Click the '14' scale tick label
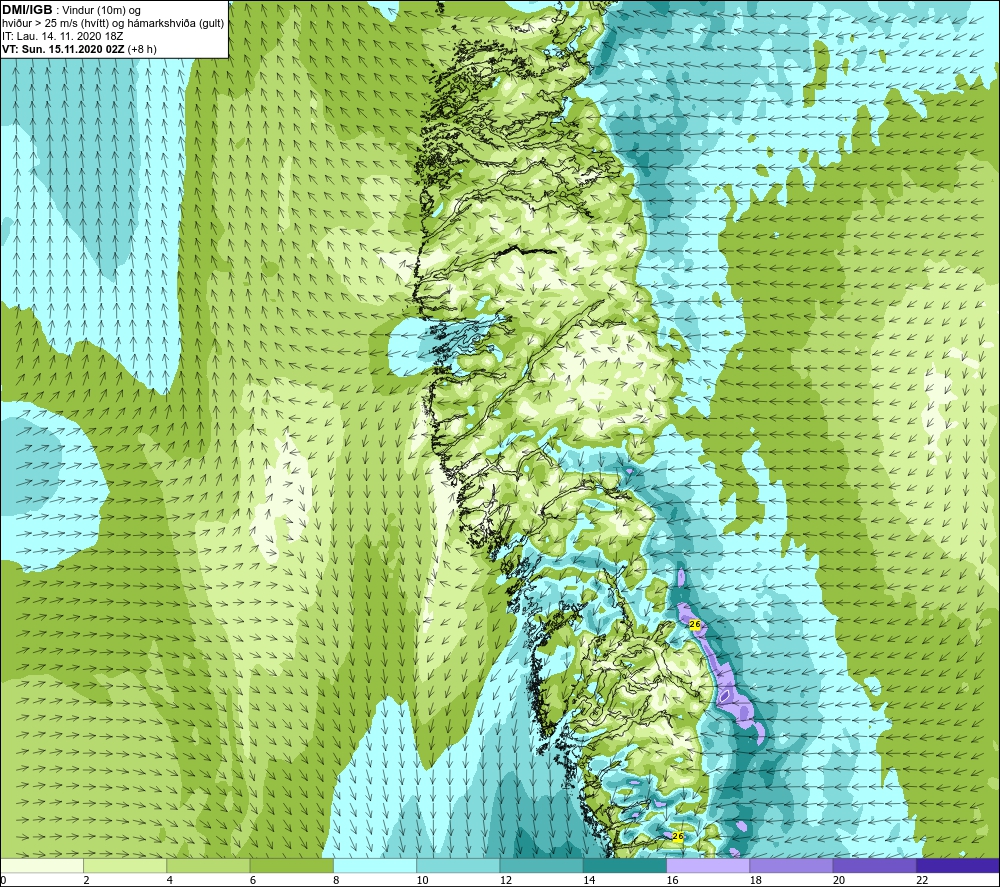 (589, 880)
